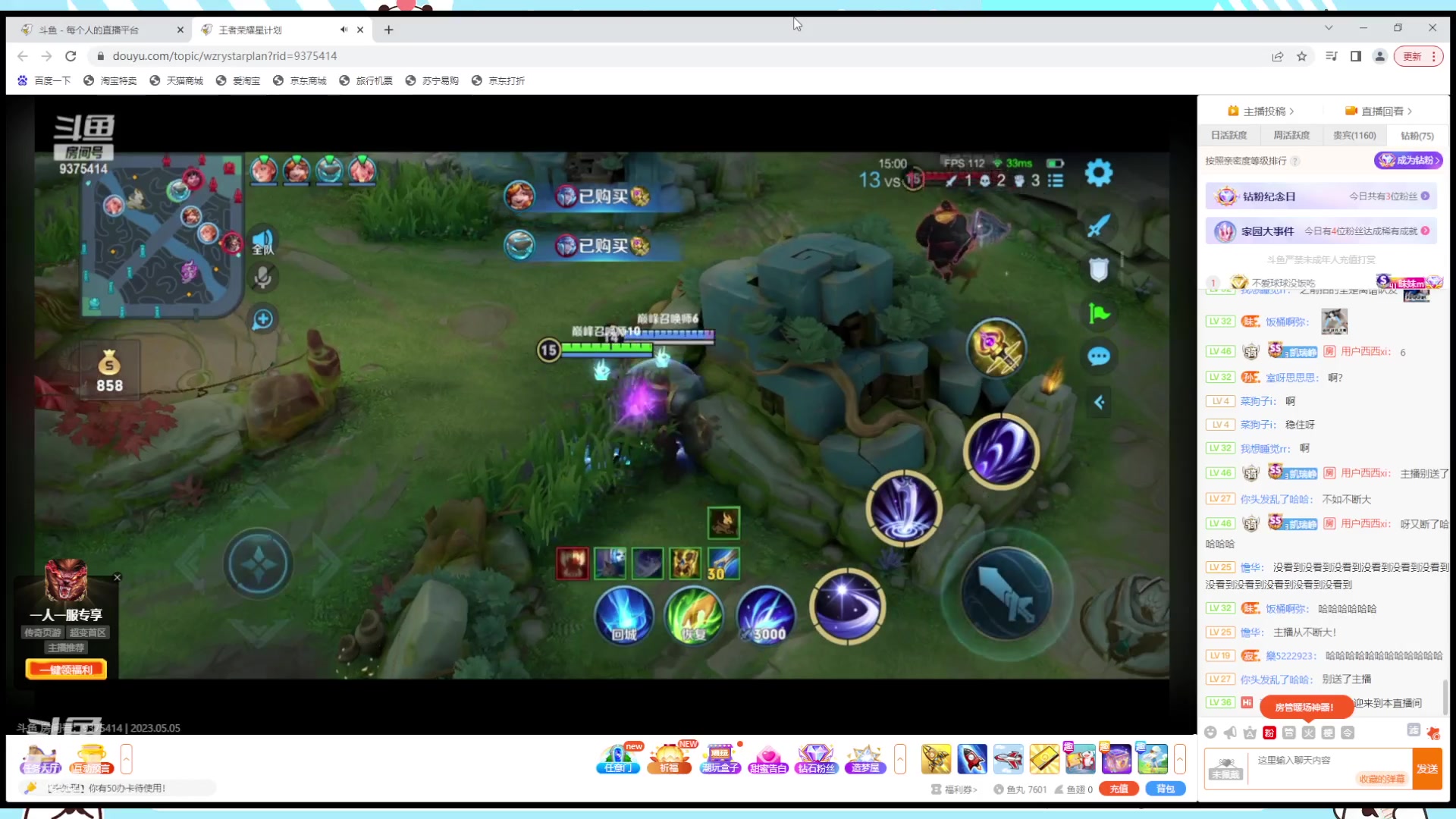Click the 充值 recharge button
This screenshot has width=1456, height=819.
click(x=1119, y=789)
